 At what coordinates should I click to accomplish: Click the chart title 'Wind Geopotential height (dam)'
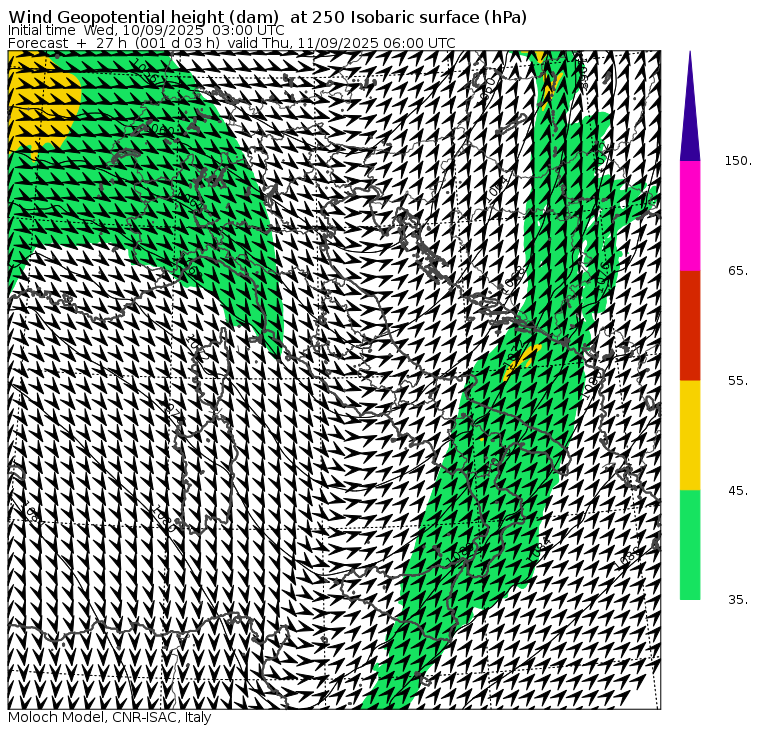click(x=143, y=17)
